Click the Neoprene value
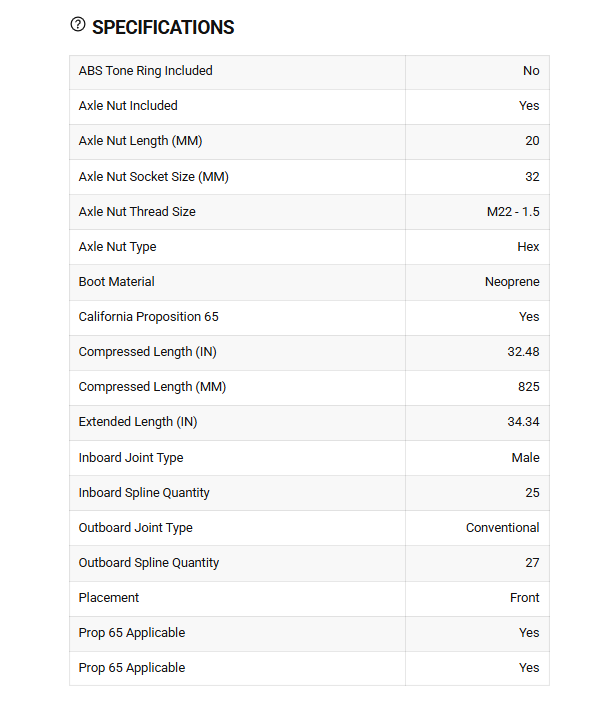The height and width of the screenshot is (706, 612). [x=512, y=282]
